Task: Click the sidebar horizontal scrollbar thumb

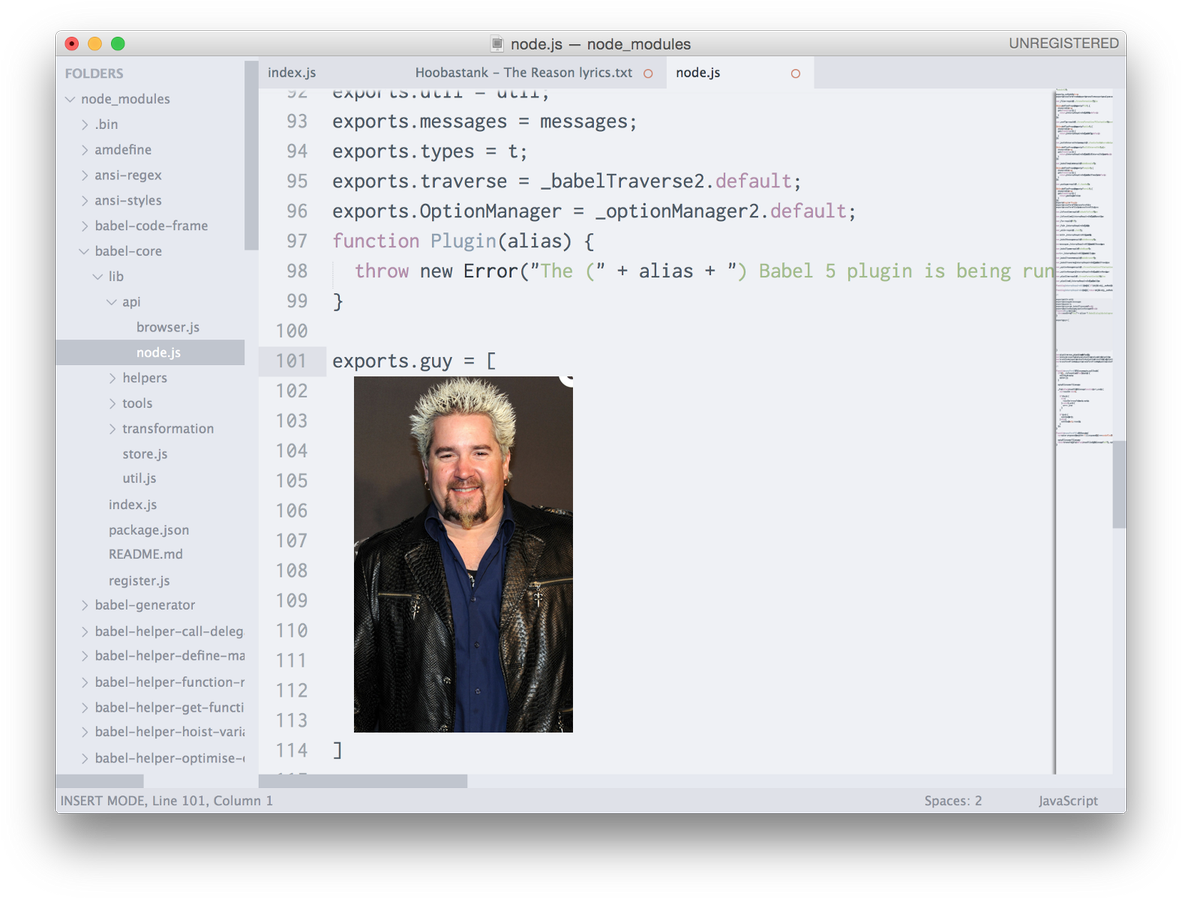Action: (x=99, y=781)
